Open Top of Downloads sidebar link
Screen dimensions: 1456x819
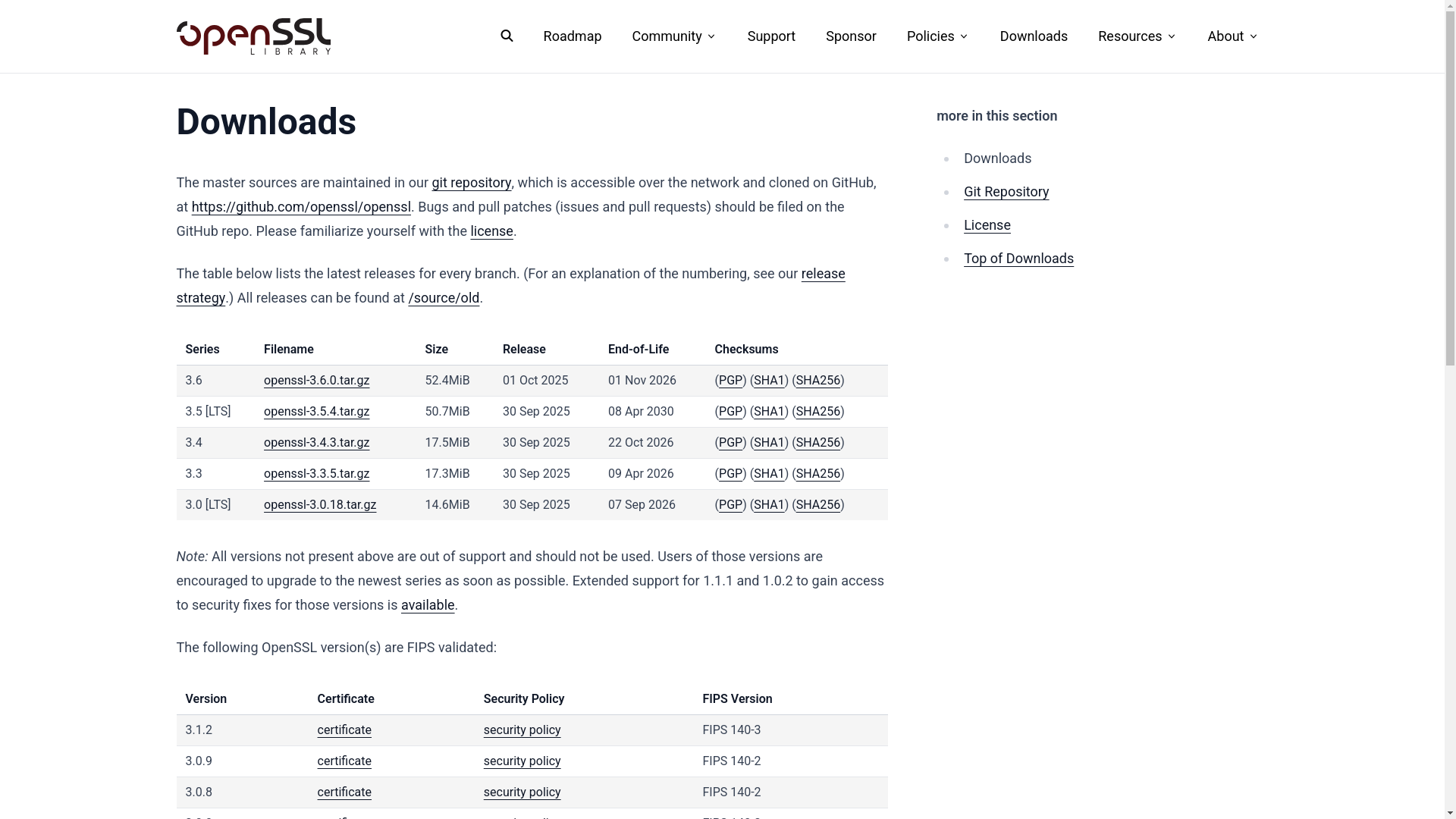(1018, 259)
